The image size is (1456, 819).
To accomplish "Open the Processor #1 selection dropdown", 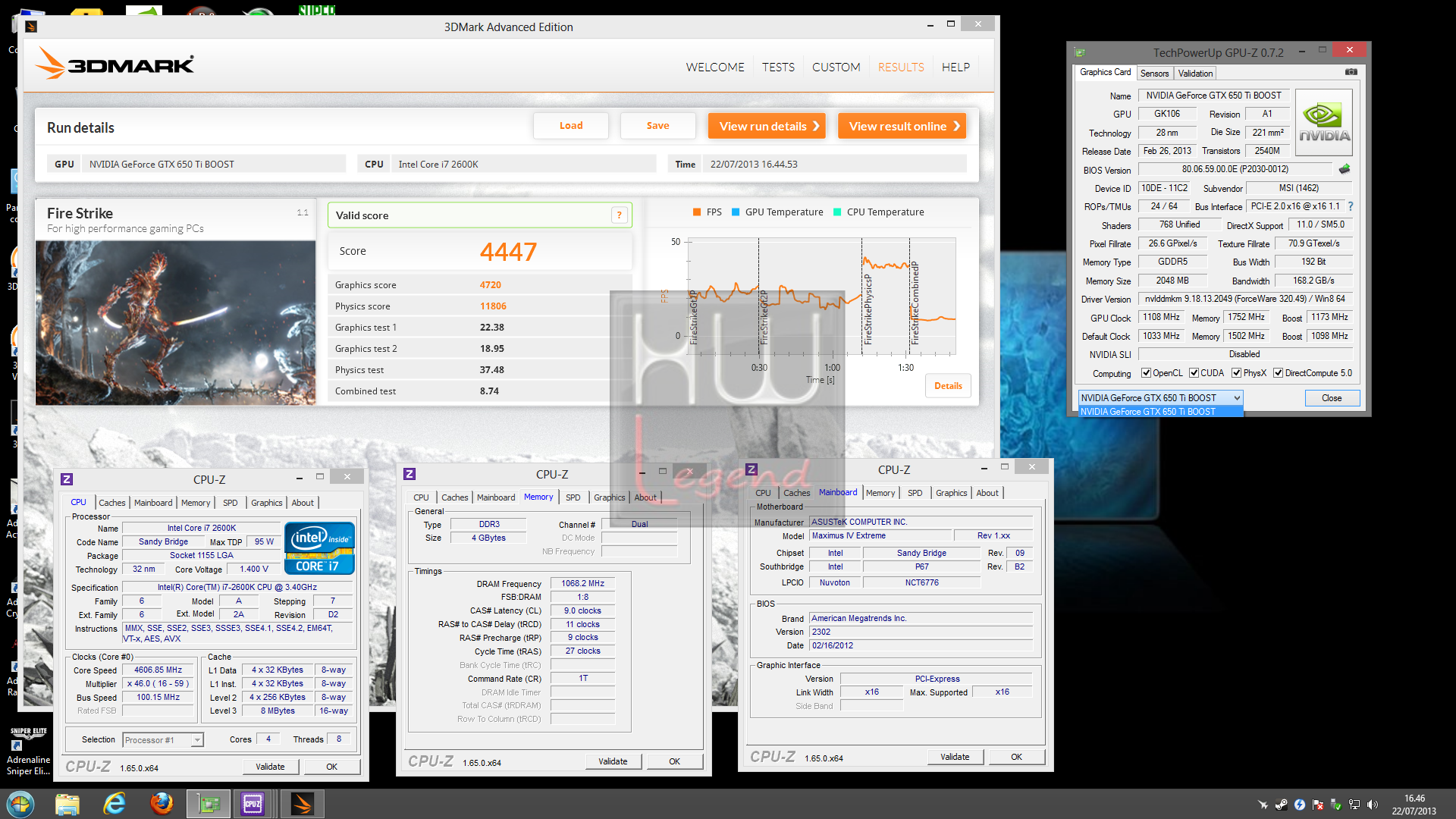I will [x=163, y=740].
